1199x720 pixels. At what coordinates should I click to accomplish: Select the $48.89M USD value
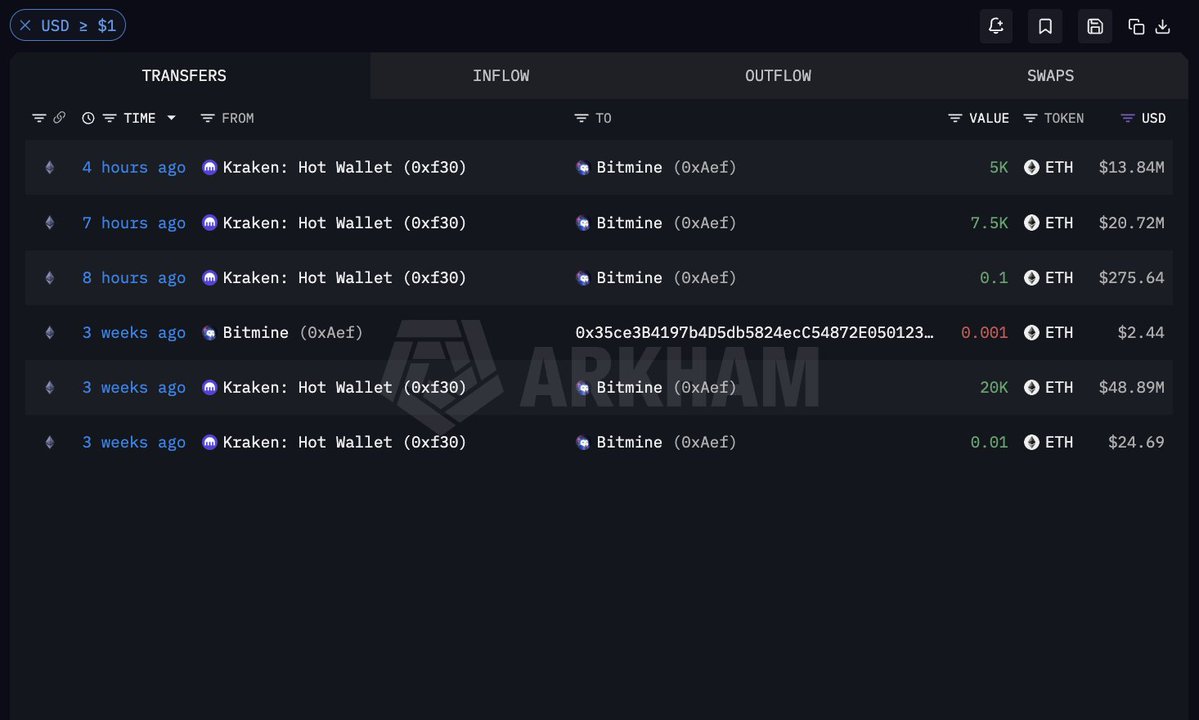coord(1131,388)
